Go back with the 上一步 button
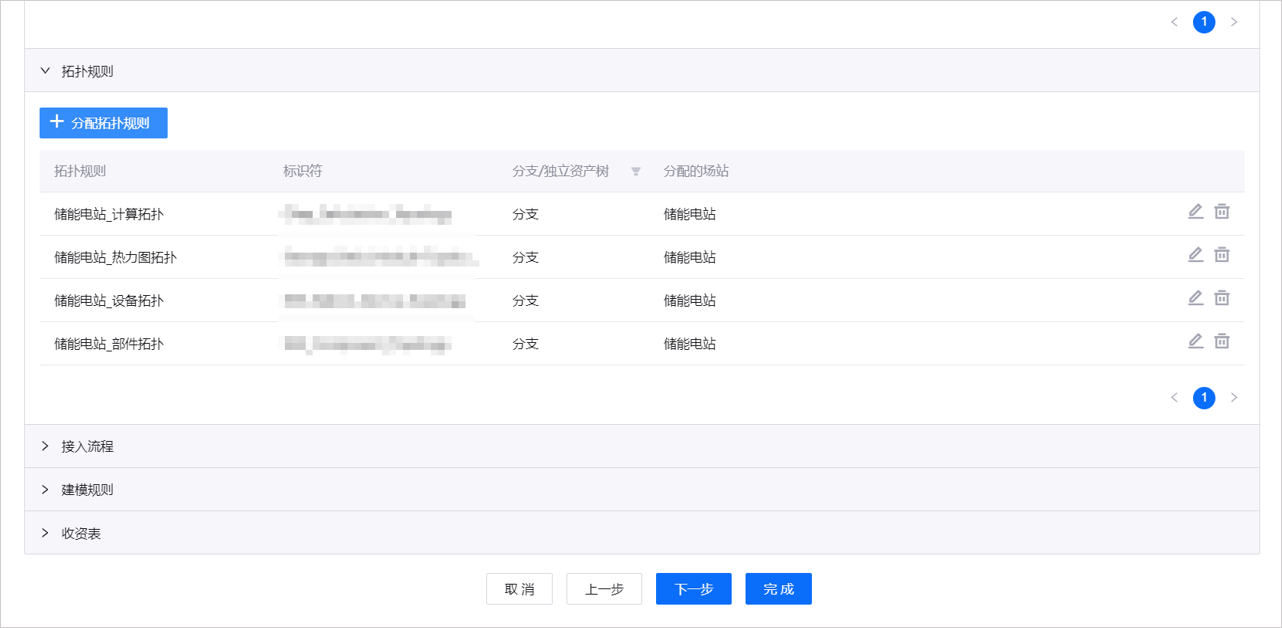This screenshot has height=628, width=1282. point(604,589)
